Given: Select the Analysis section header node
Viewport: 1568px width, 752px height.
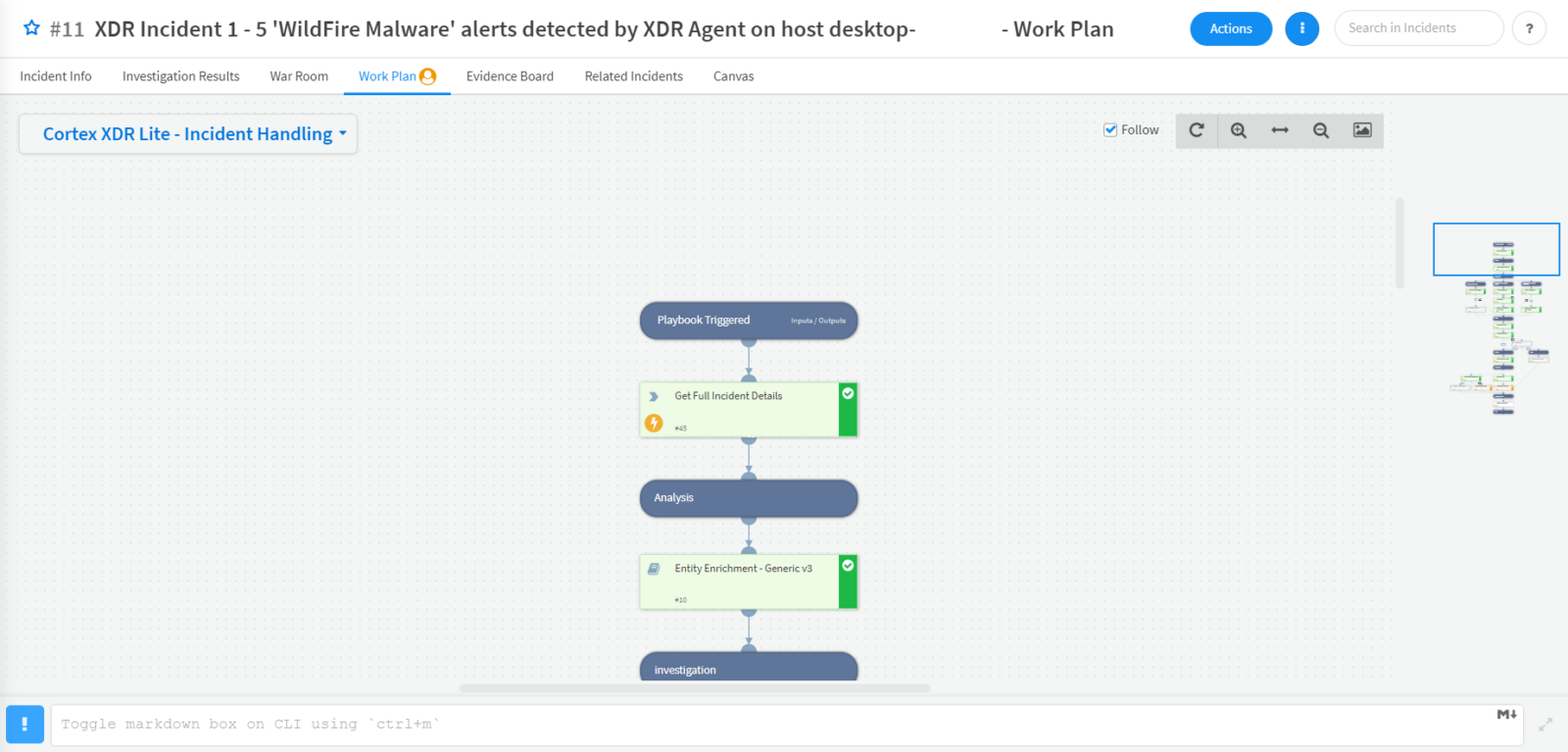Looking at the screenshot, I should [749, 498].
